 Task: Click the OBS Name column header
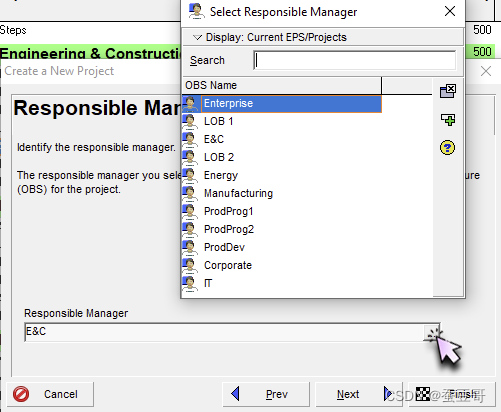pyautogui.click(x=282, y=85)
